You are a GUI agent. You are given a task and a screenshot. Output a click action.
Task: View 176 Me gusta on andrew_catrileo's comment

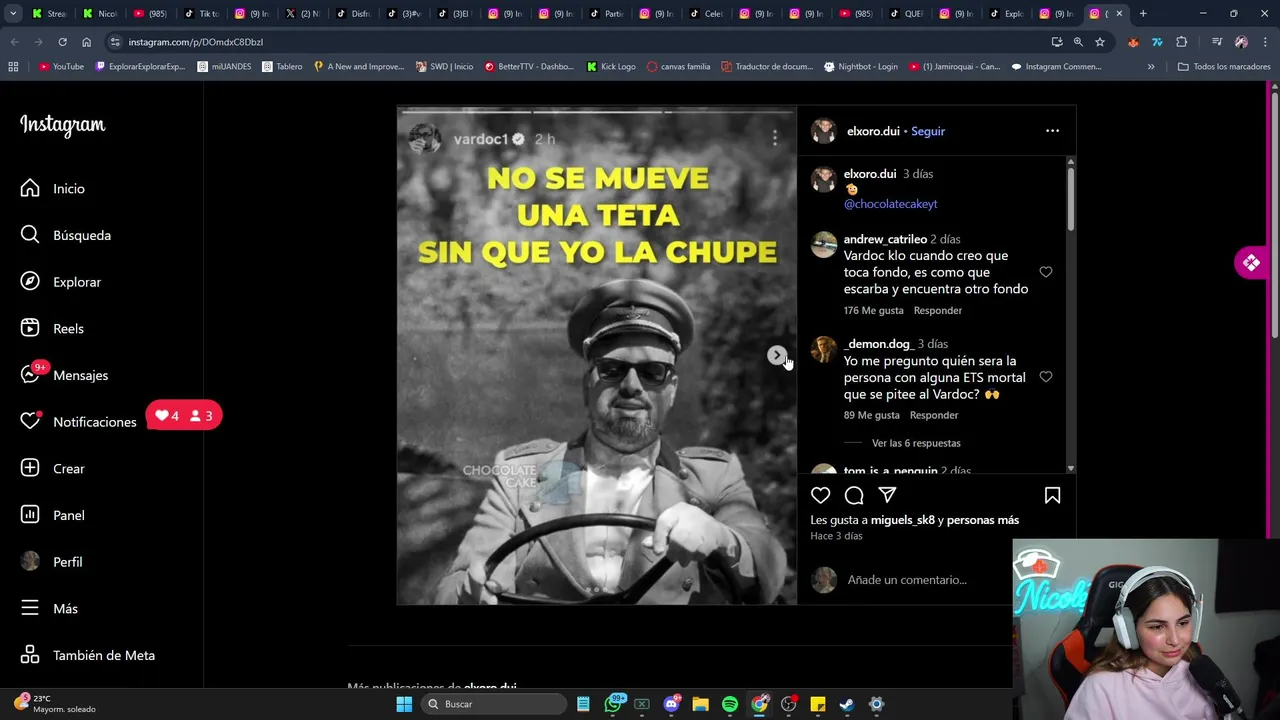tap(873, 310)
